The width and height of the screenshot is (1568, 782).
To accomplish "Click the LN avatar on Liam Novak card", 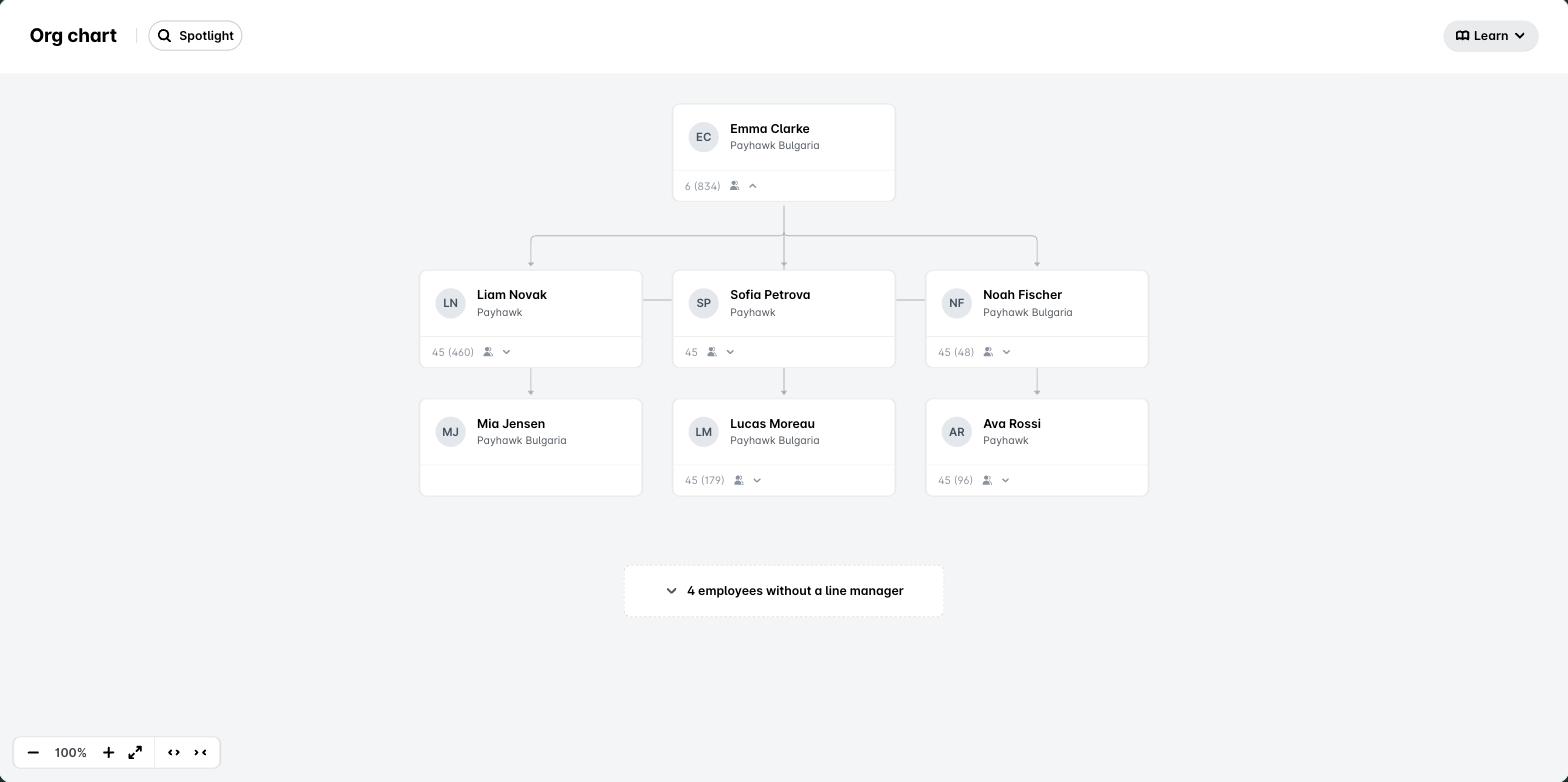I will [451, 303].
